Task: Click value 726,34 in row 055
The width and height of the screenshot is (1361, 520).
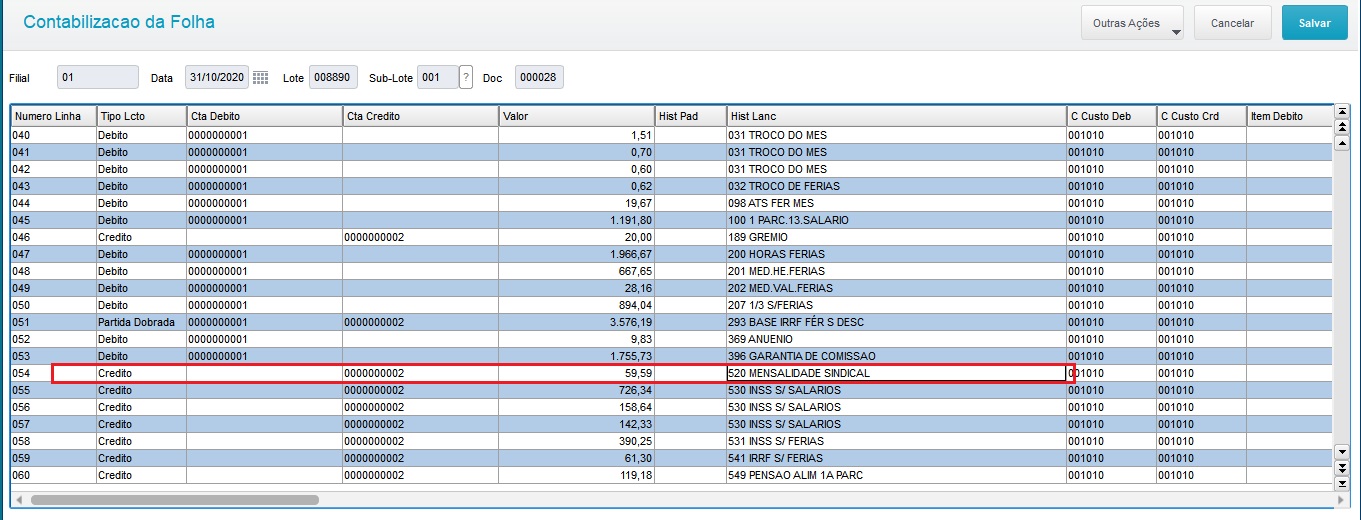Action: click(x=577, y=390)
